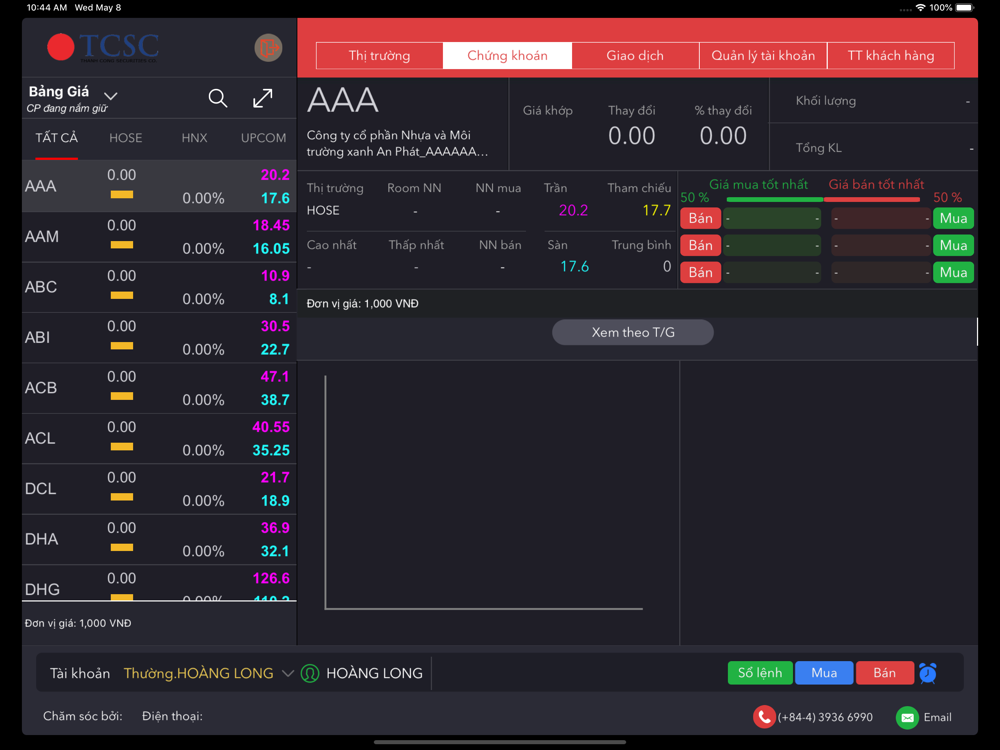Filter price list by HNX
1000x750 pixels.
pos(194,138)
